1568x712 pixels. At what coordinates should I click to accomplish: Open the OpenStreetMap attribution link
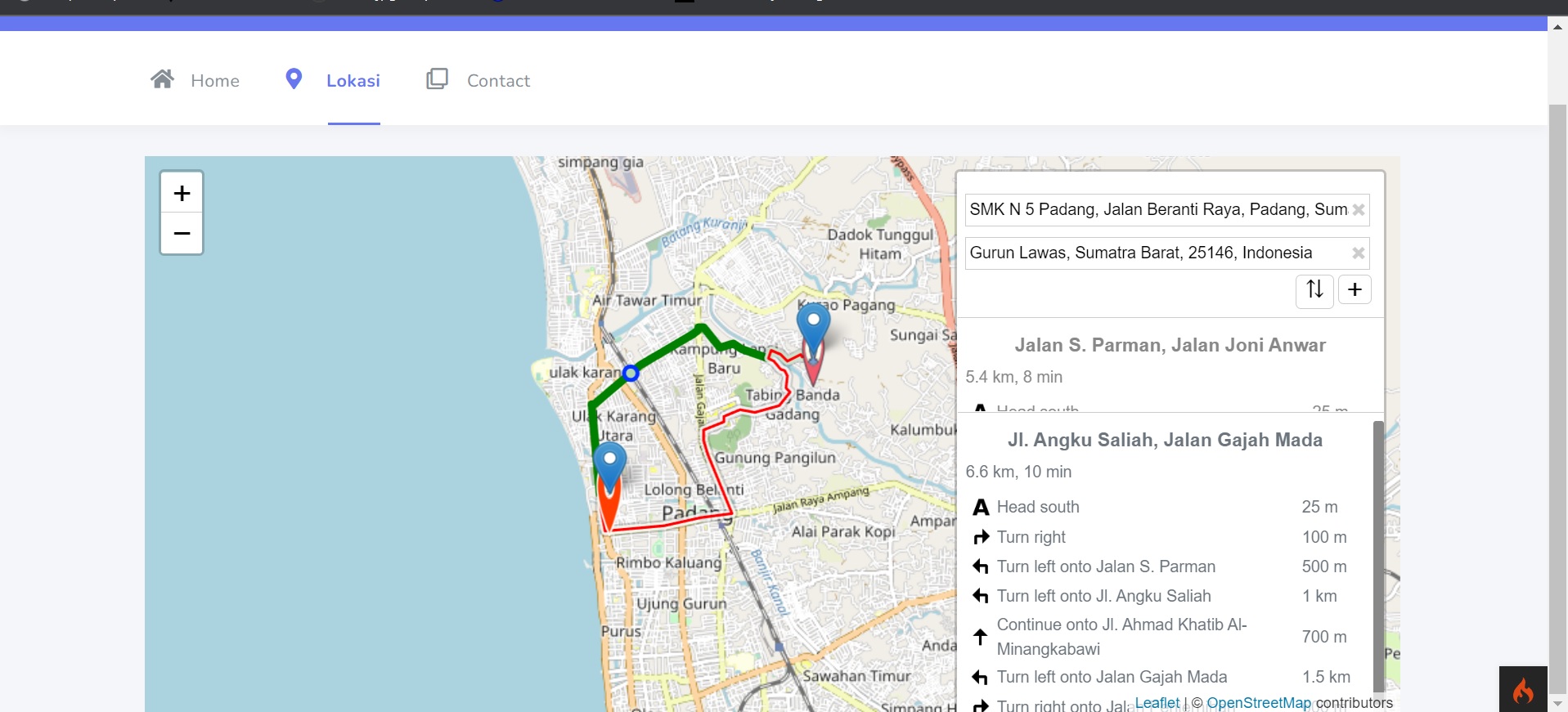pos(1258,703)
